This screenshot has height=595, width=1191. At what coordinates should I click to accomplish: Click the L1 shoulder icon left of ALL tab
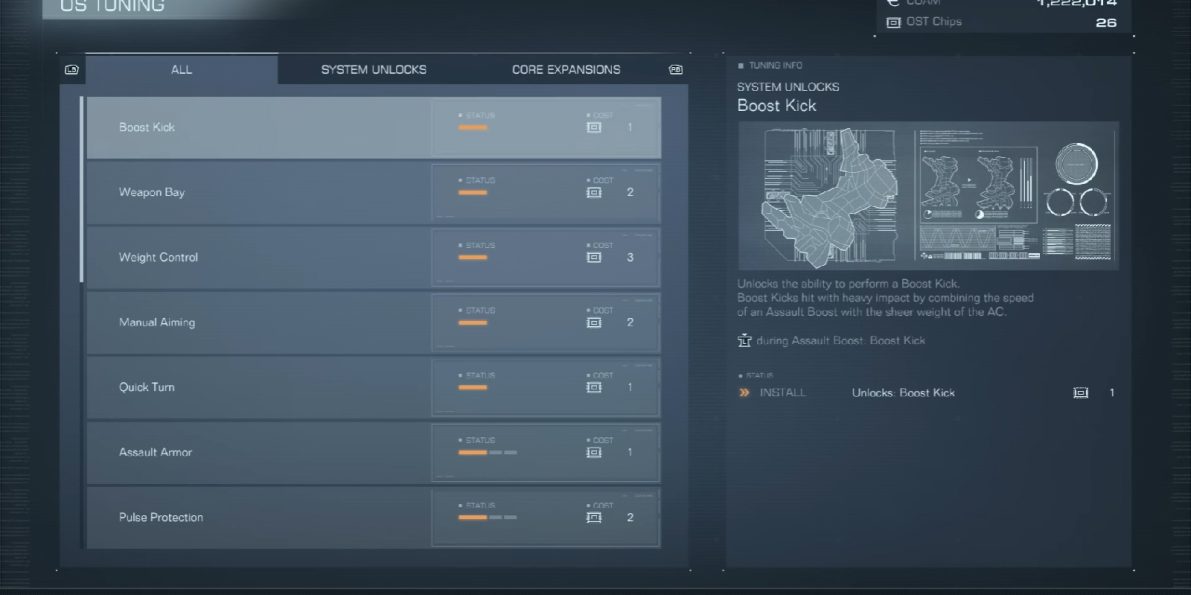pyautogui.click(x=71, y=70)
